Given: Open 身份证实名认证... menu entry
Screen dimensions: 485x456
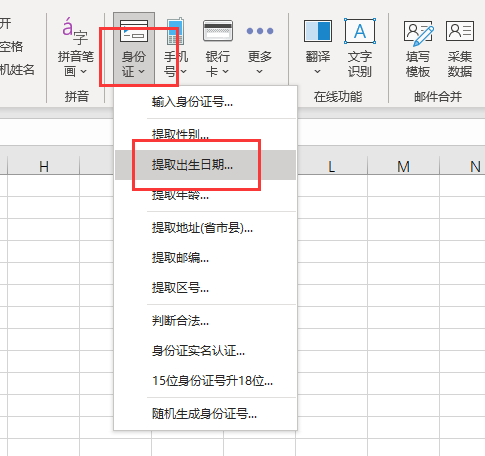Looking at the screenshot, I should click(205, 351).
